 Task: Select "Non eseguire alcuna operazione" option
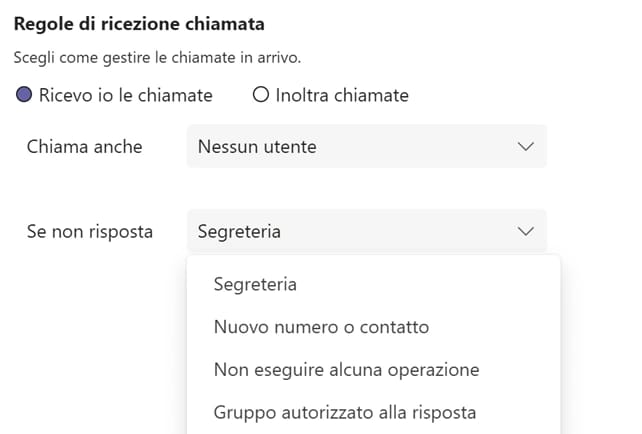click(x=346, y=370)
